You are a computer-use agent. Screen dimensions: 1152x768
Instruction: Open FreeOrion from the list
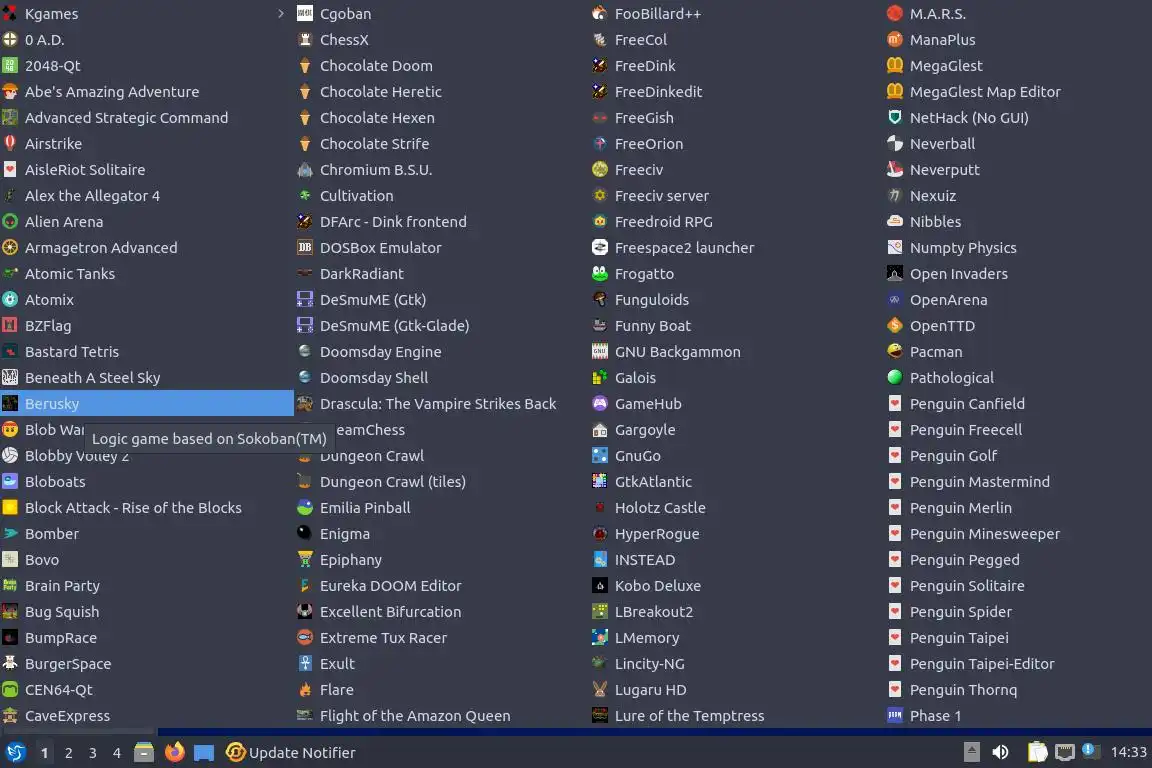736,143
